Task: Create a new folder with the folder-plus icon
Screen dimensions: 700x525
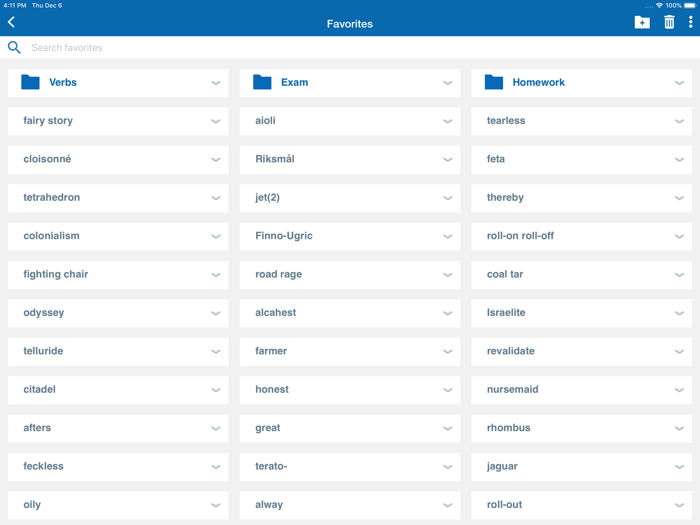Action: [642, 22]
